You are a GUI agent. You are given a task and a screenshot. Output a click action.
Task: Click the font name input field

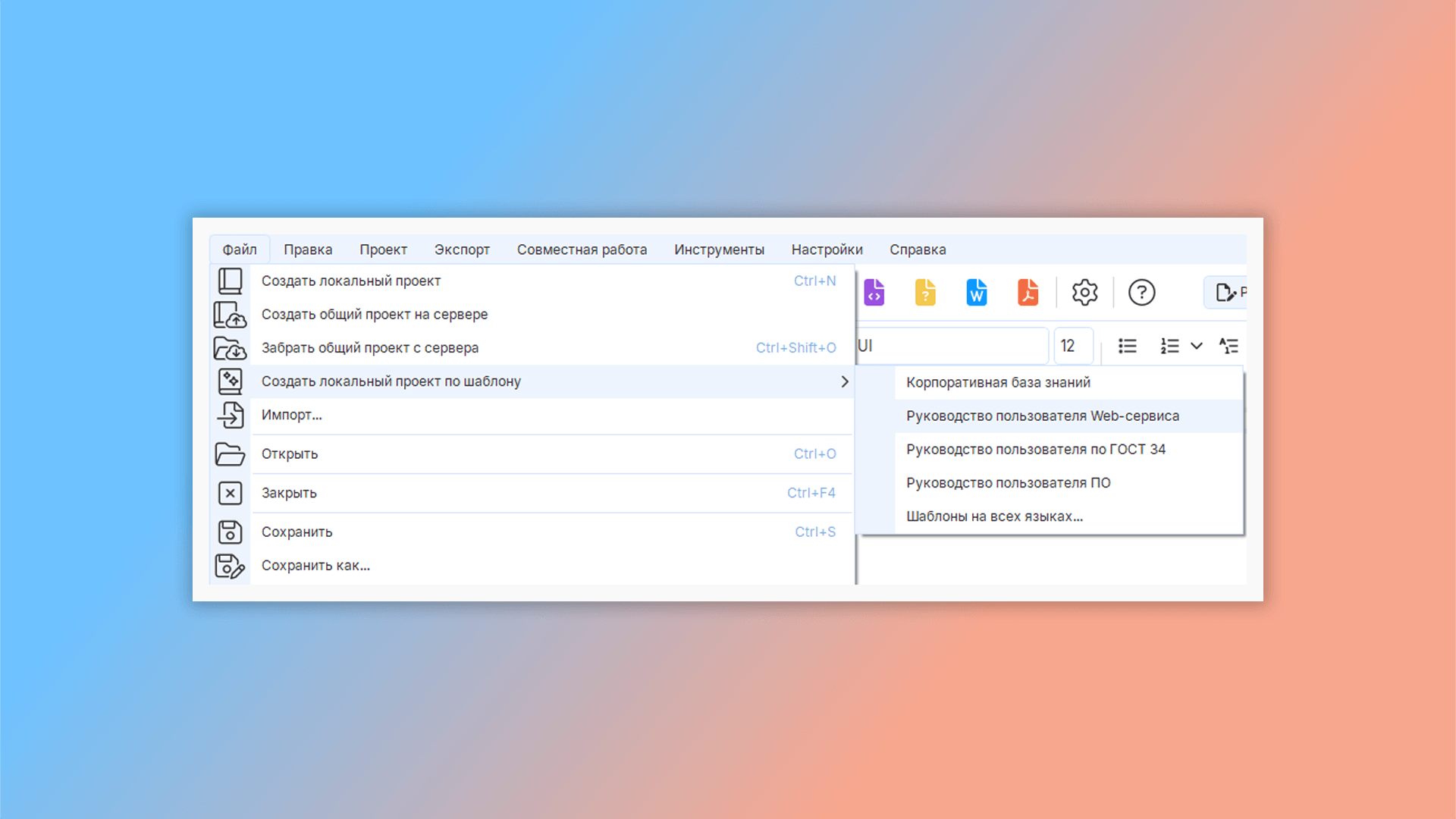(x=952, y=346)
